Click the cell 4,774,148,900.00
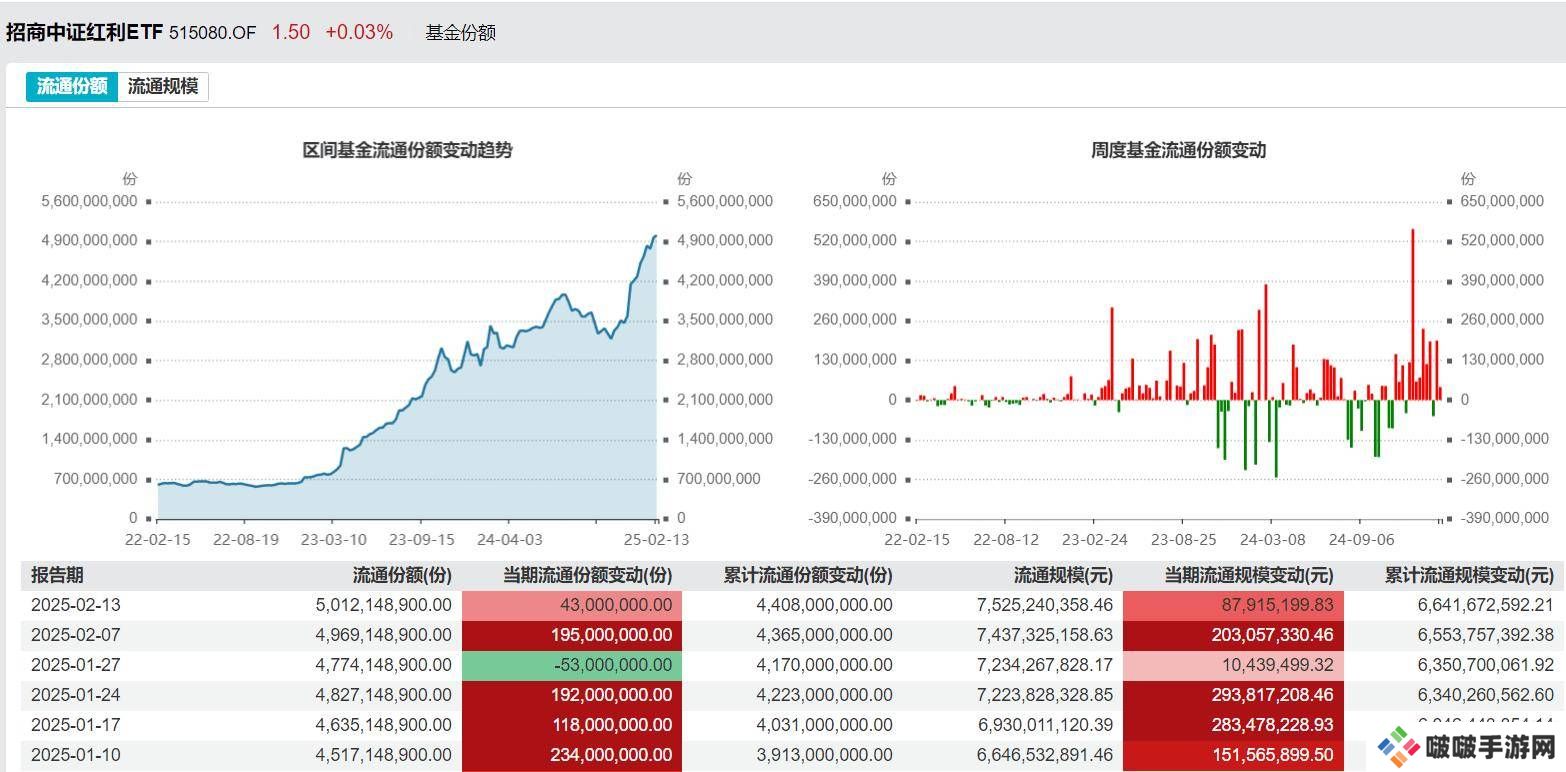This screenshot has width=1566, height=772. pyautogui.click(x=383, y=665)
